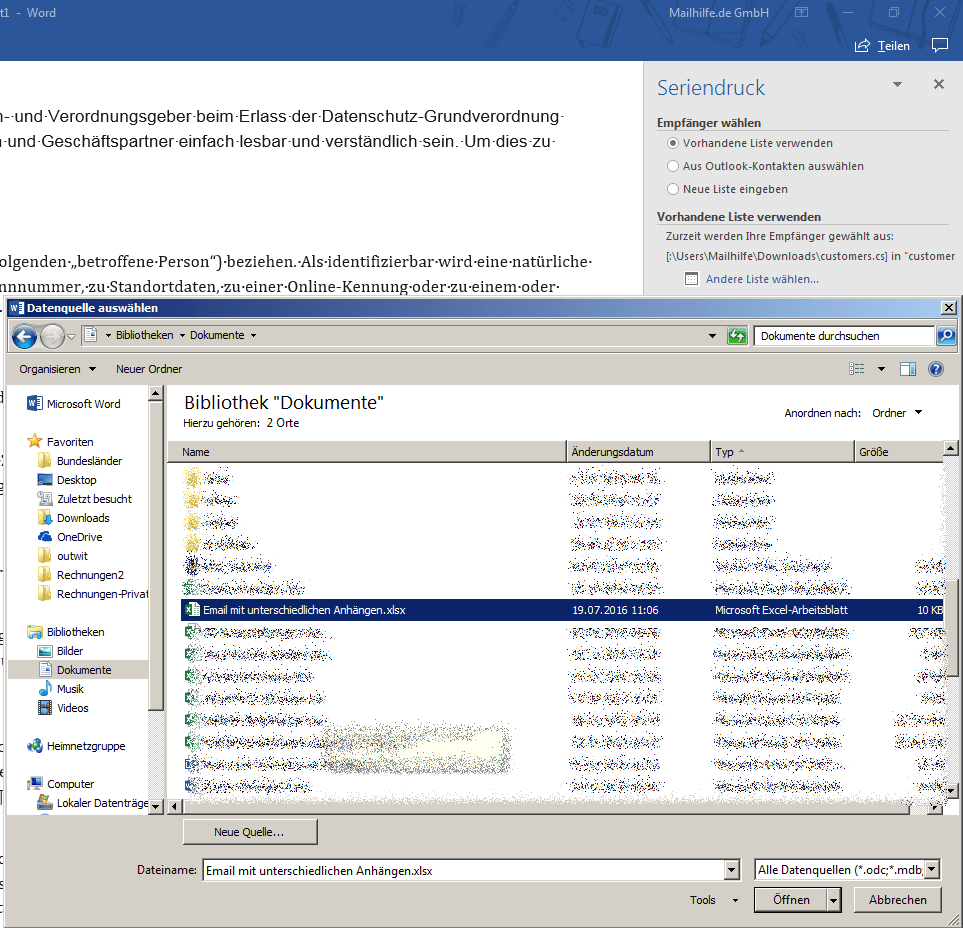Click the blue back arrow in the dialog

25,336
